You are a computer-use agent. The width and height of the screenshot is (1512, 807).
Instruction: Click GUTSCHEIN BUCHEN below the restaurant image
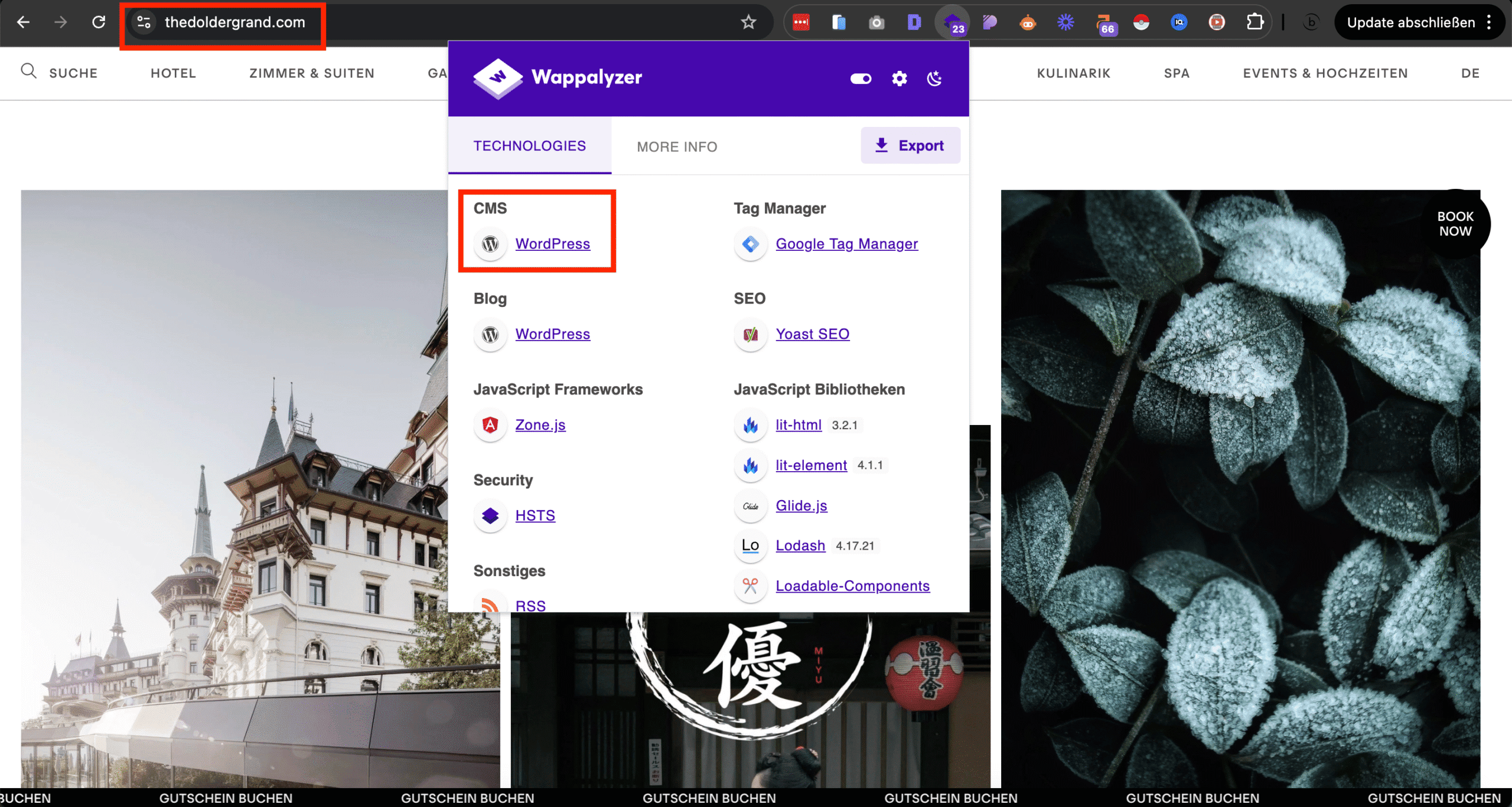(709, 798)
